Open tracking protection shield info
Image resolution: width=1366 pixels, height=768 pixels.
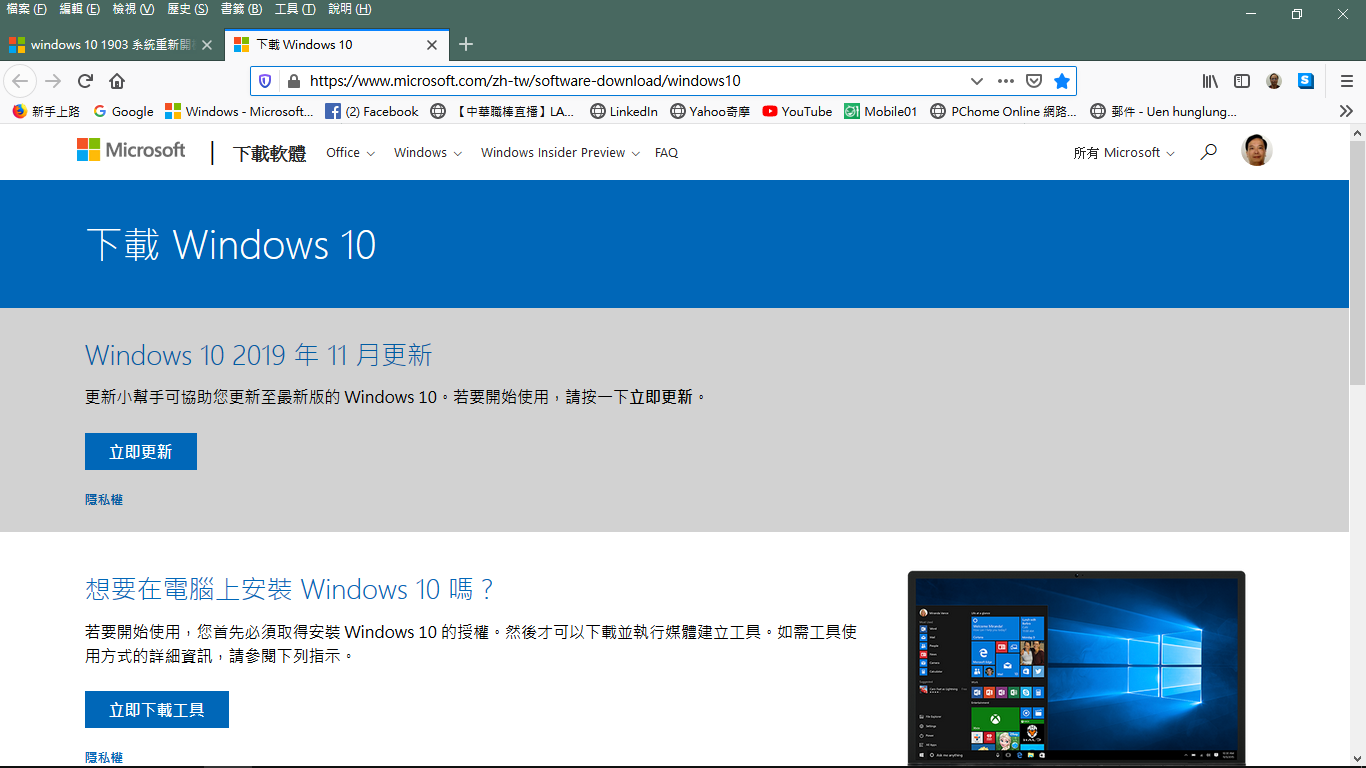[265, 81]
